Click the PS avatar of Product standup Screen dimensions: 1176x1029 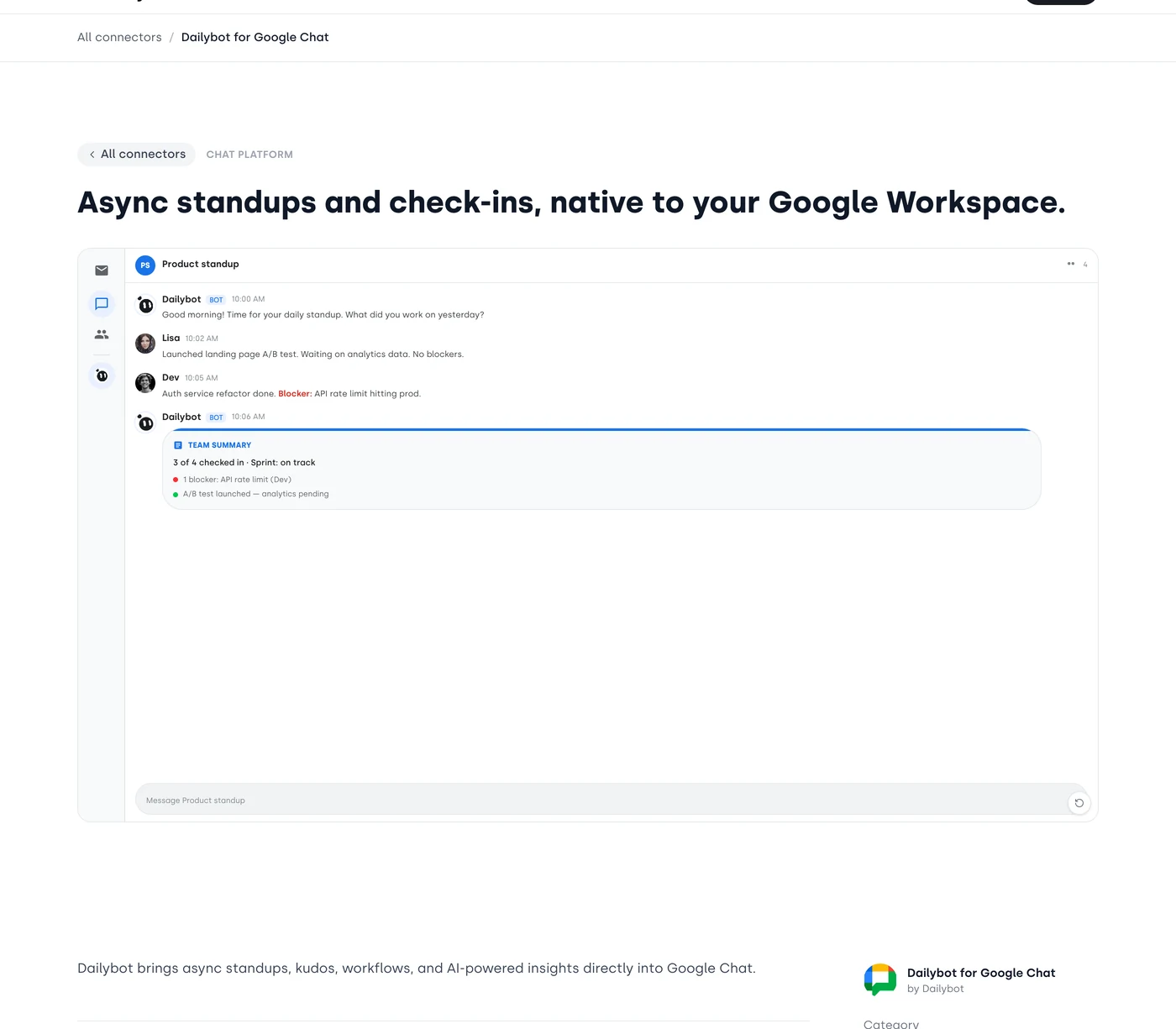(x=145, y=265)
